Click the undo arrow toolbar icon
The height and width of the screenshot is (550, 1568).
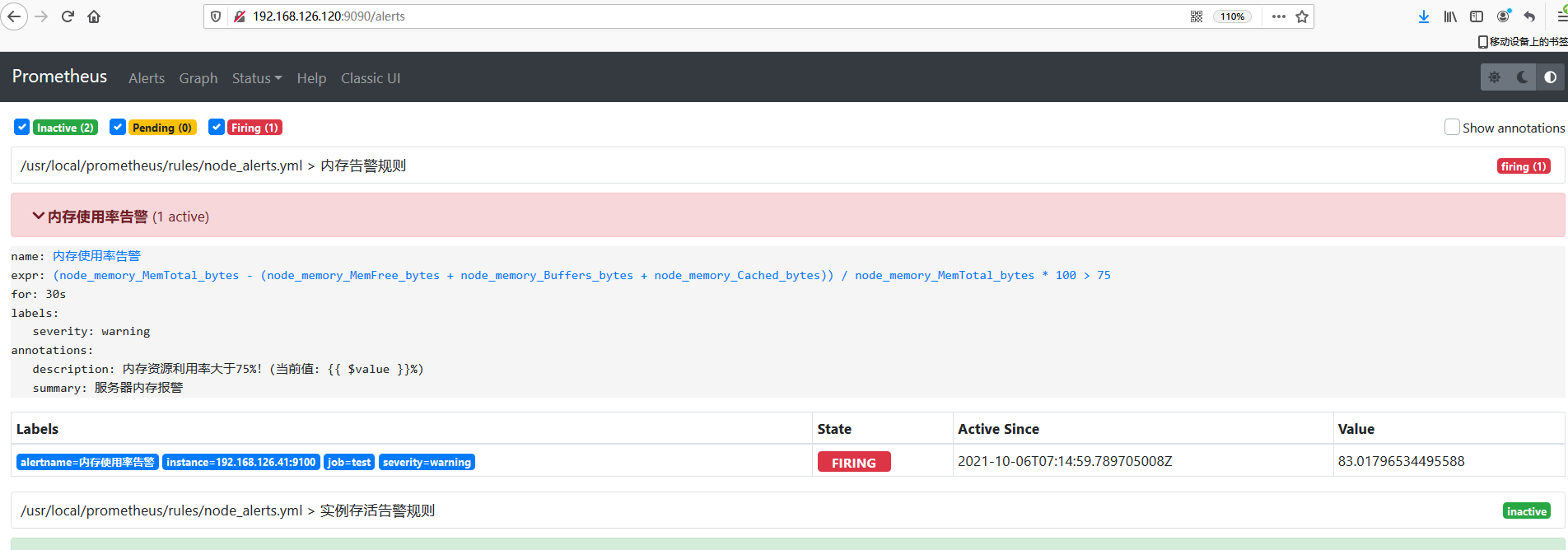tap(1530, 16)
